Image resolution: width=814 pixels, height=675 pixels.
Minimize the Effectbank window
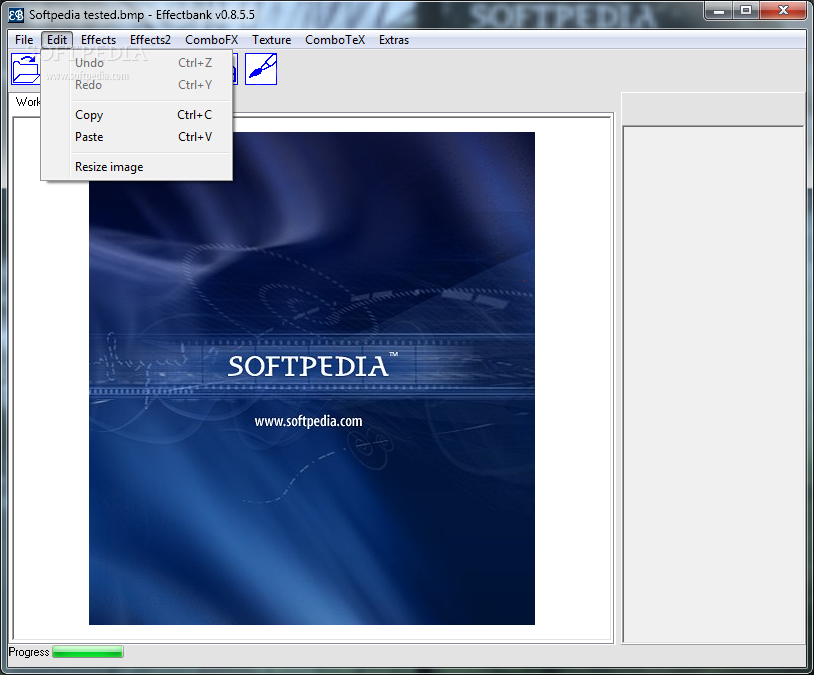719,11
